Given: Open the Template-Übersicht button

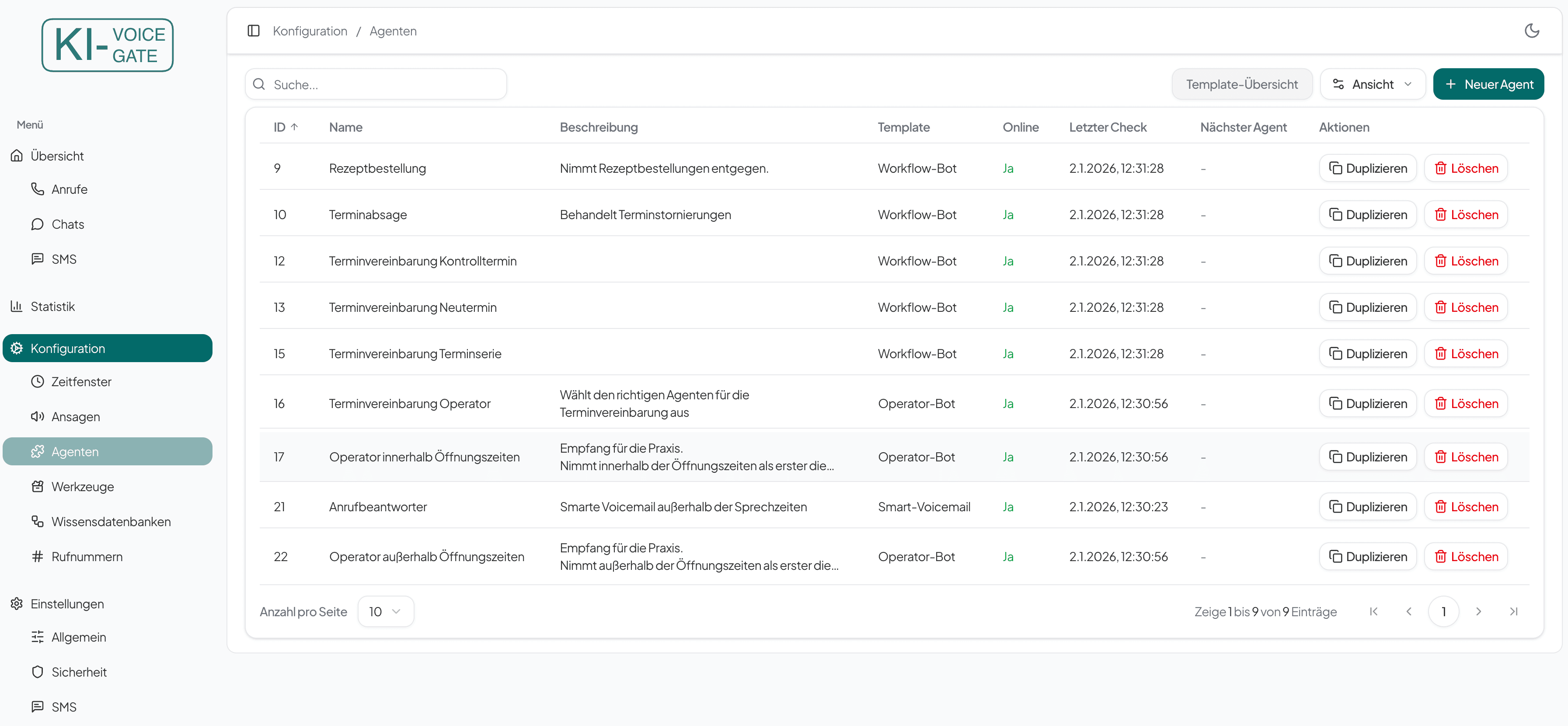Looking at the screenshot, I should click(x=1241, y=84).
